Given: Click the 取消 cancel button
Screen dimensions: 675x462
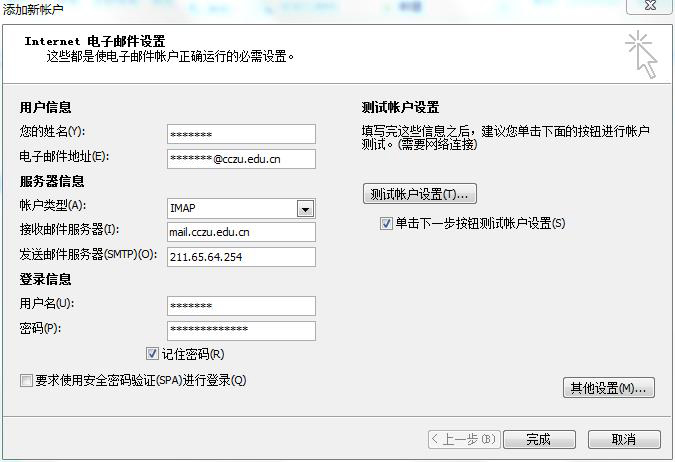Looking at the screenshot, I should (x=624, y=440).
